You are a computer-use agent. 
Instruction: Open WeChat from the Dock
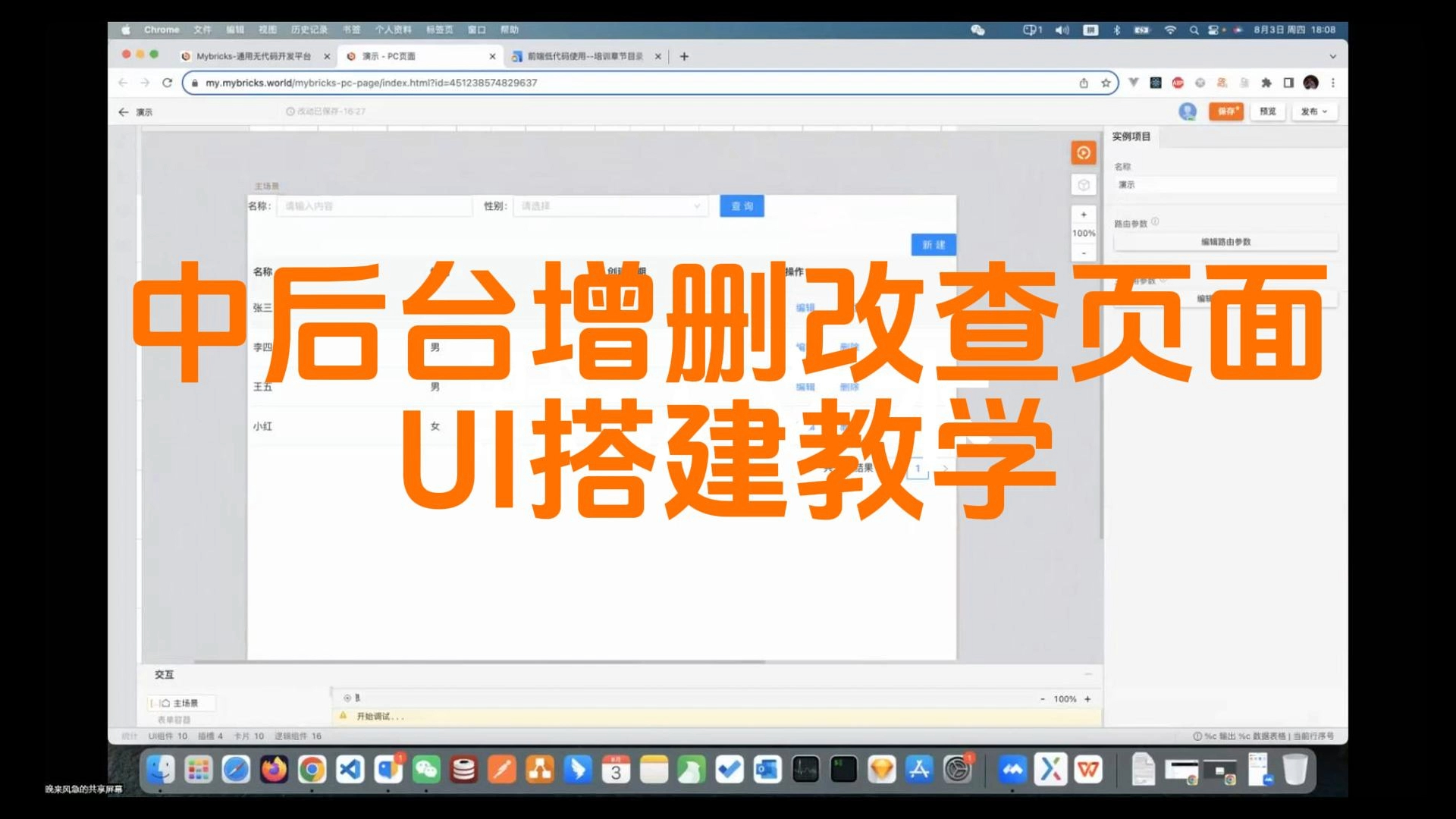(x=427, y=770)
